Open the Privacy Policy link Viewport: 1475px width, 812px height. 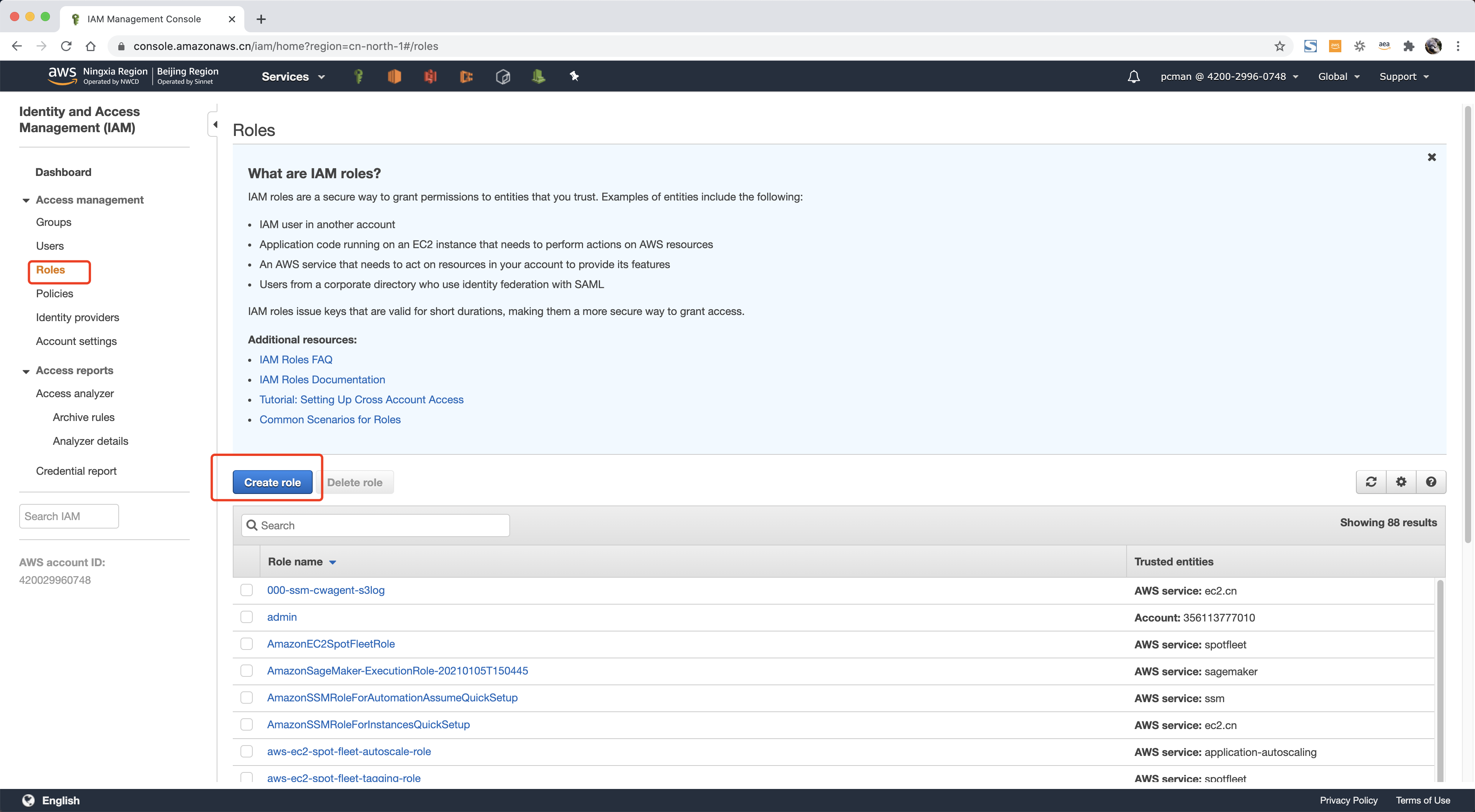pyautogui.click(x=1349, y=800)
